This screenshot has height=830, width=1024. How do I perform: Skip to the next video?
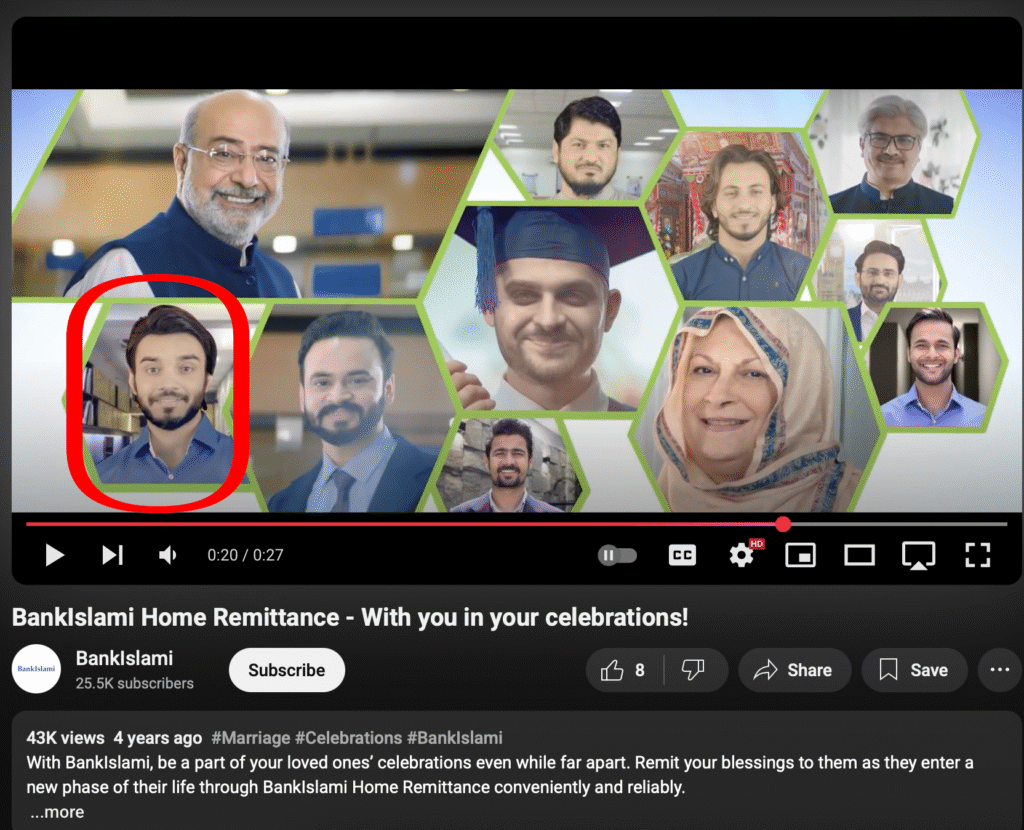coord(112,555)
